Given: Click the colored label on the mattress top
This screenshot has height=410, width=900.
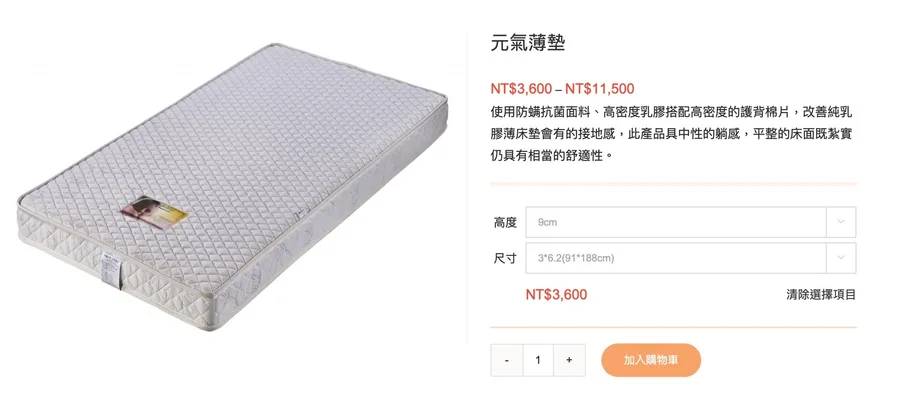Looking at the screenshot, I should point(154,212).
